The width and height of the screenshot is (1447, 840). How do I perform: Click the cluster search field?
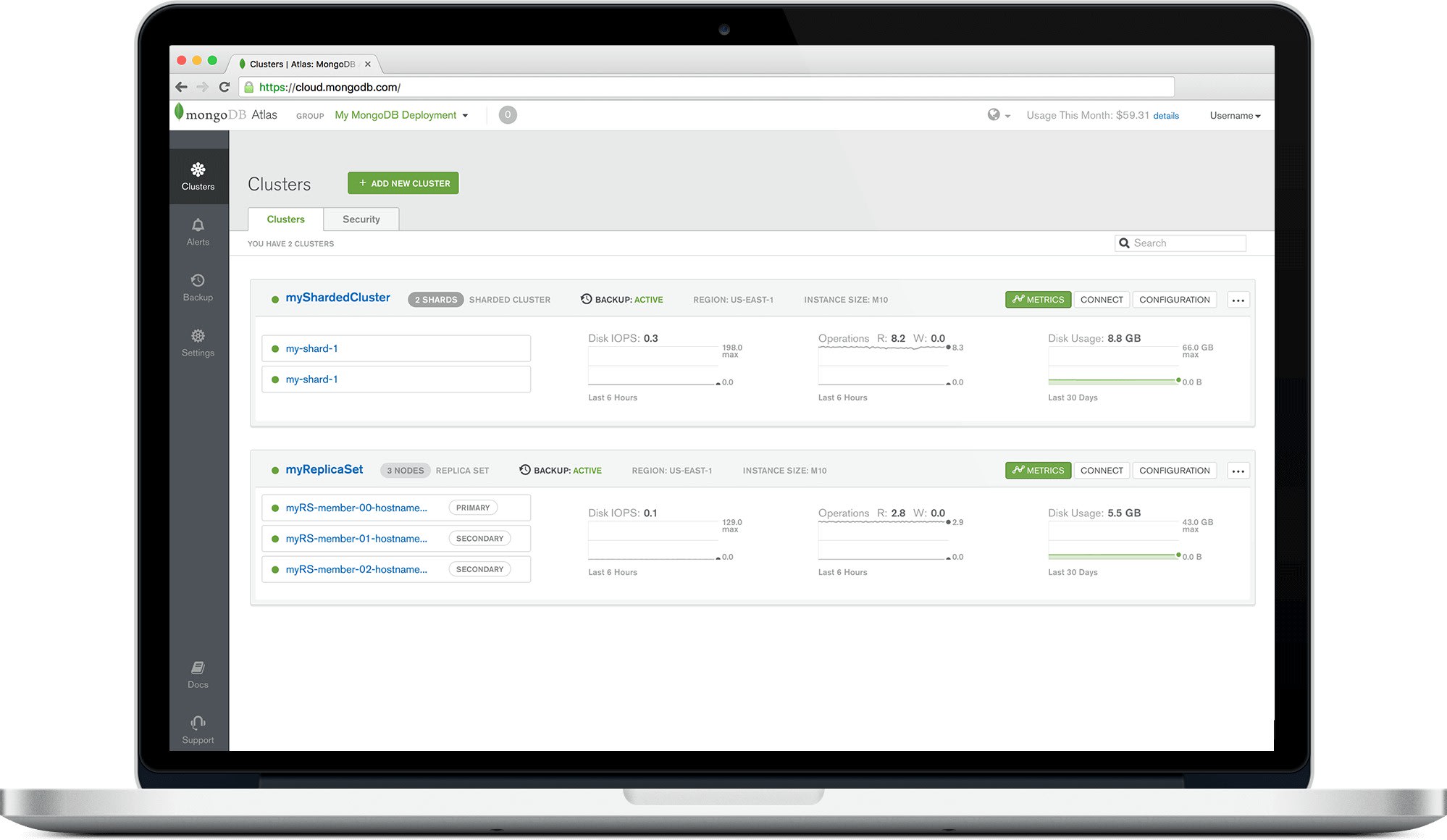click(x=1180, y=243)
